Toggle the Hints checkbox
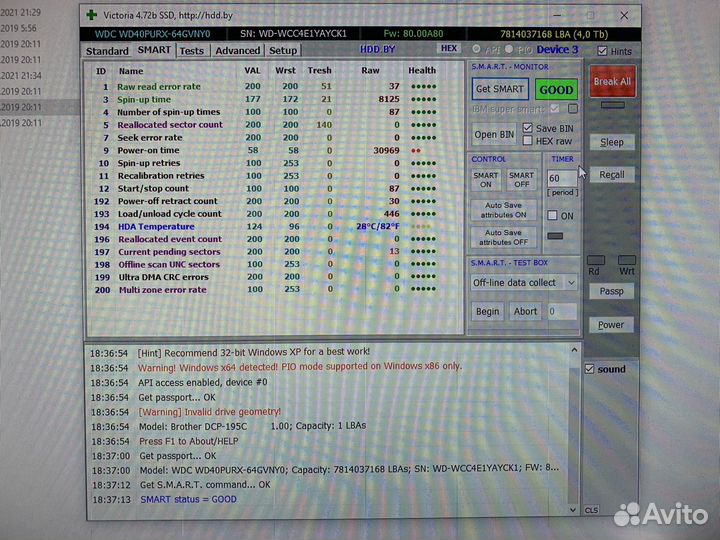This screenshot has width=720, height=540. [x=601, y=51]
